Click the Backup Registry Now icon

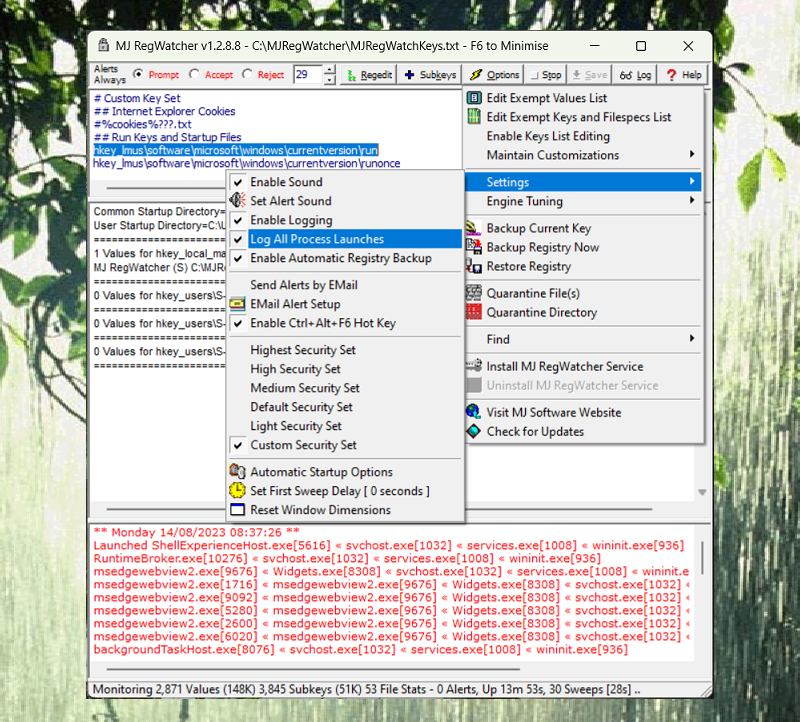[474, 247]
